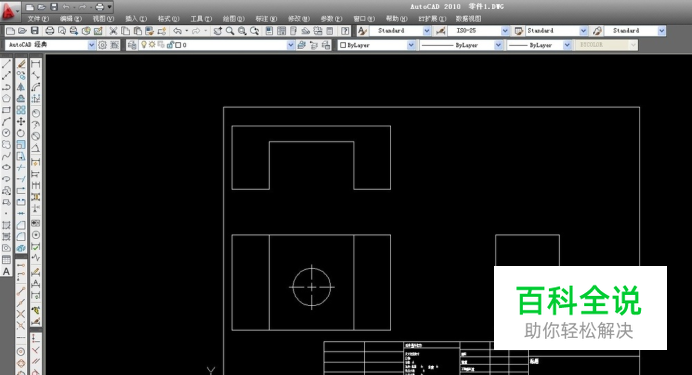Image resolution: width=692 pixels, height=375 pixels.
Task: Expand the ByLayer color dropdown
Action: pos(411,45)
